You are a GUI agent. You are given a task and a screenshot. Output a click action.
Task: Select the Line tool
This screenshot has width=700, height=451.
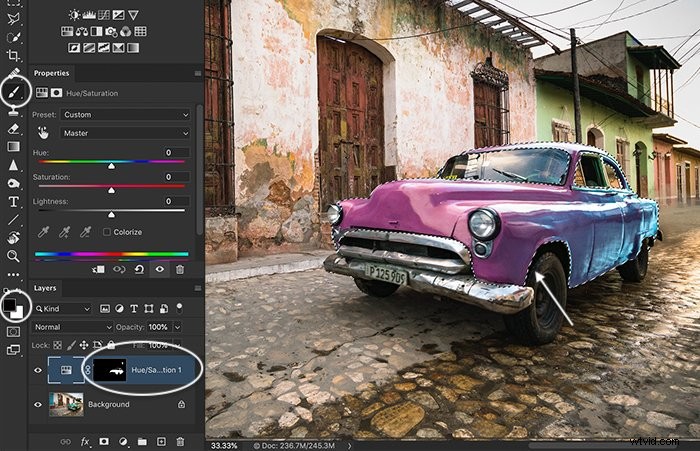13,219
